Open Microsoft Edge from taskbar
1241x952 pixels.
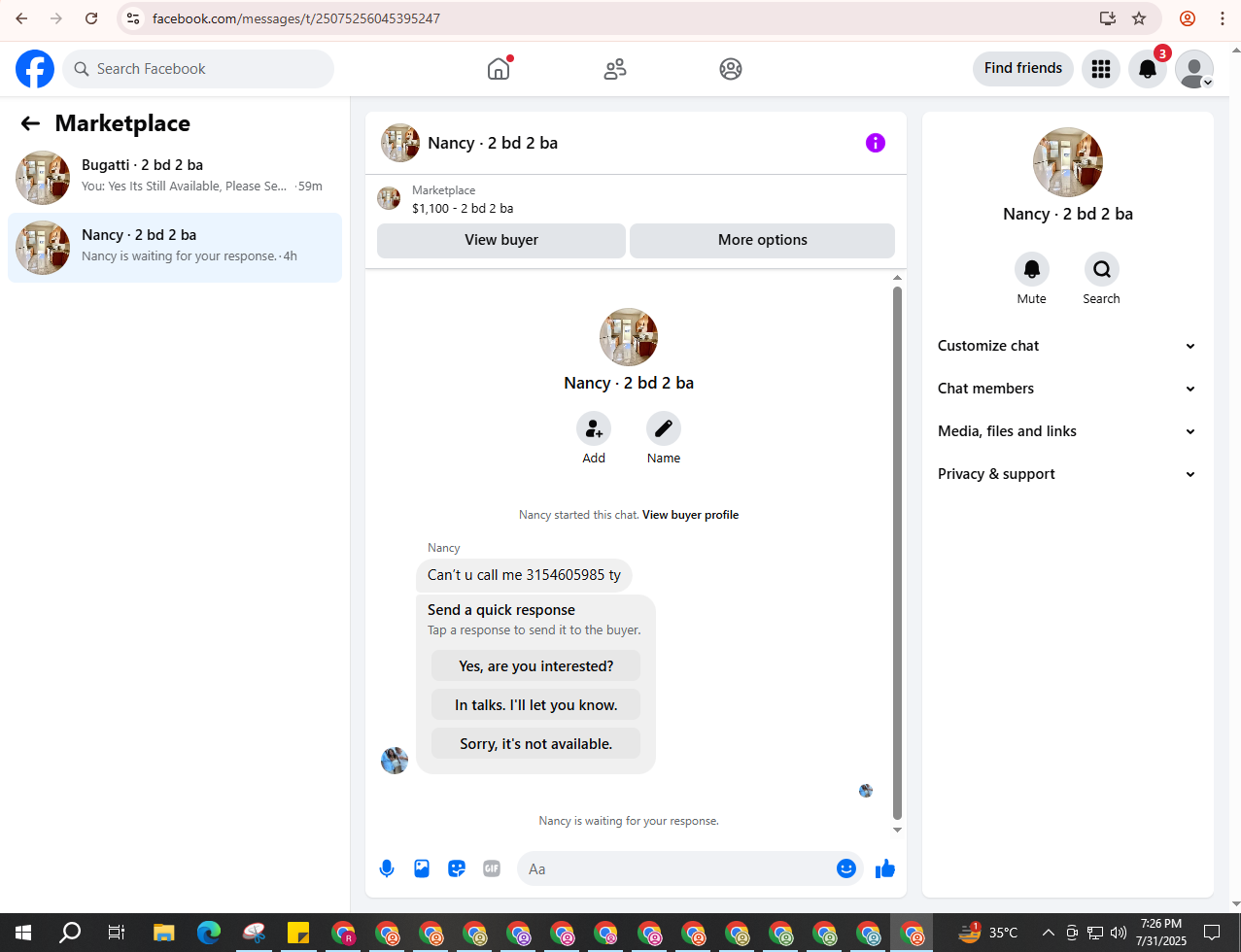(209, 934)
